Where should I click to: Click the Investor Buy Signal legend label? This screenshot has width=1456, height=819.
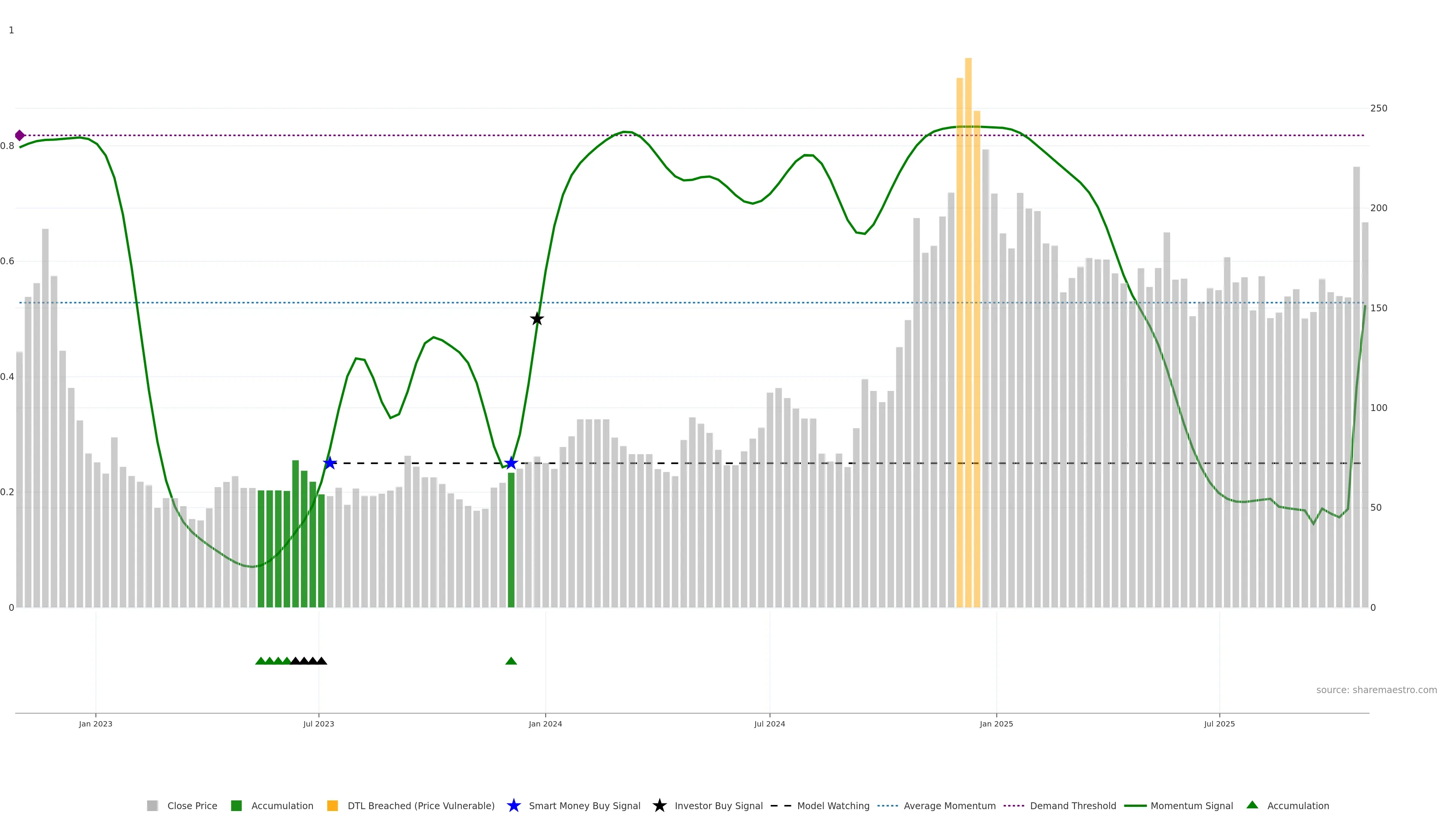tap(719, 805)
